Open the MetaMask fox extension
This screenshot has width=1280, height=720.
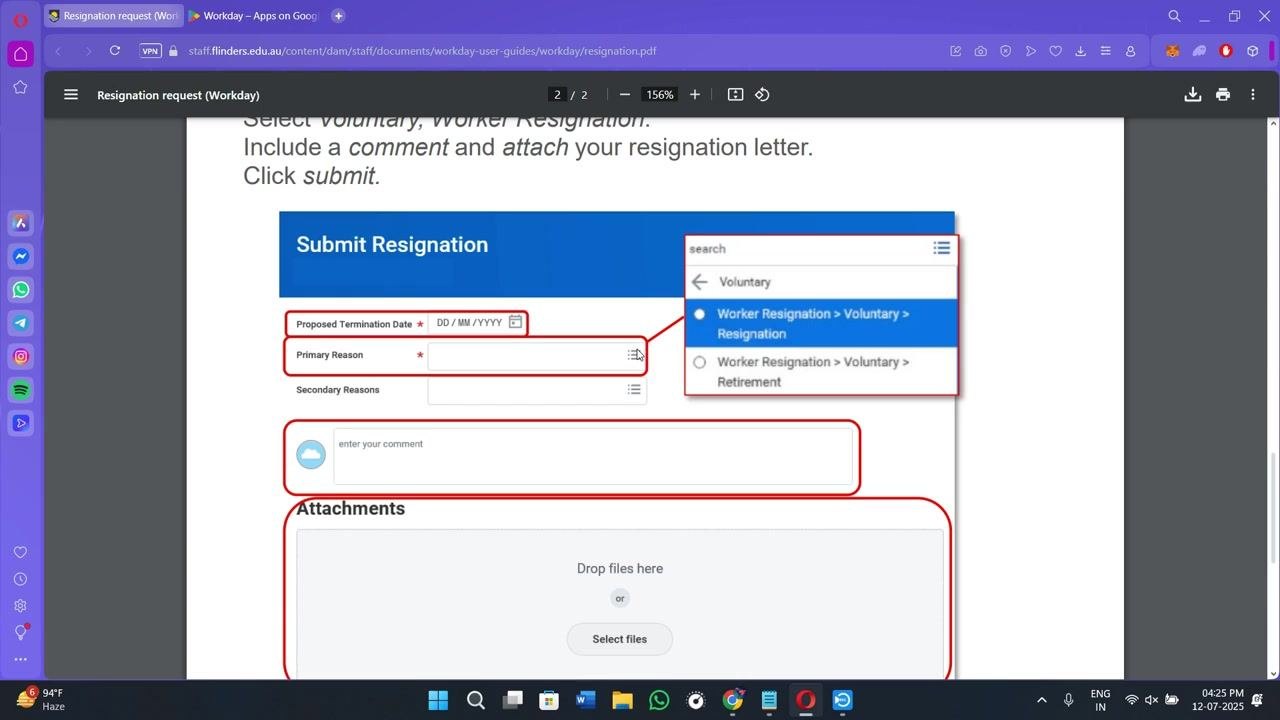(x=1173, y=51)
